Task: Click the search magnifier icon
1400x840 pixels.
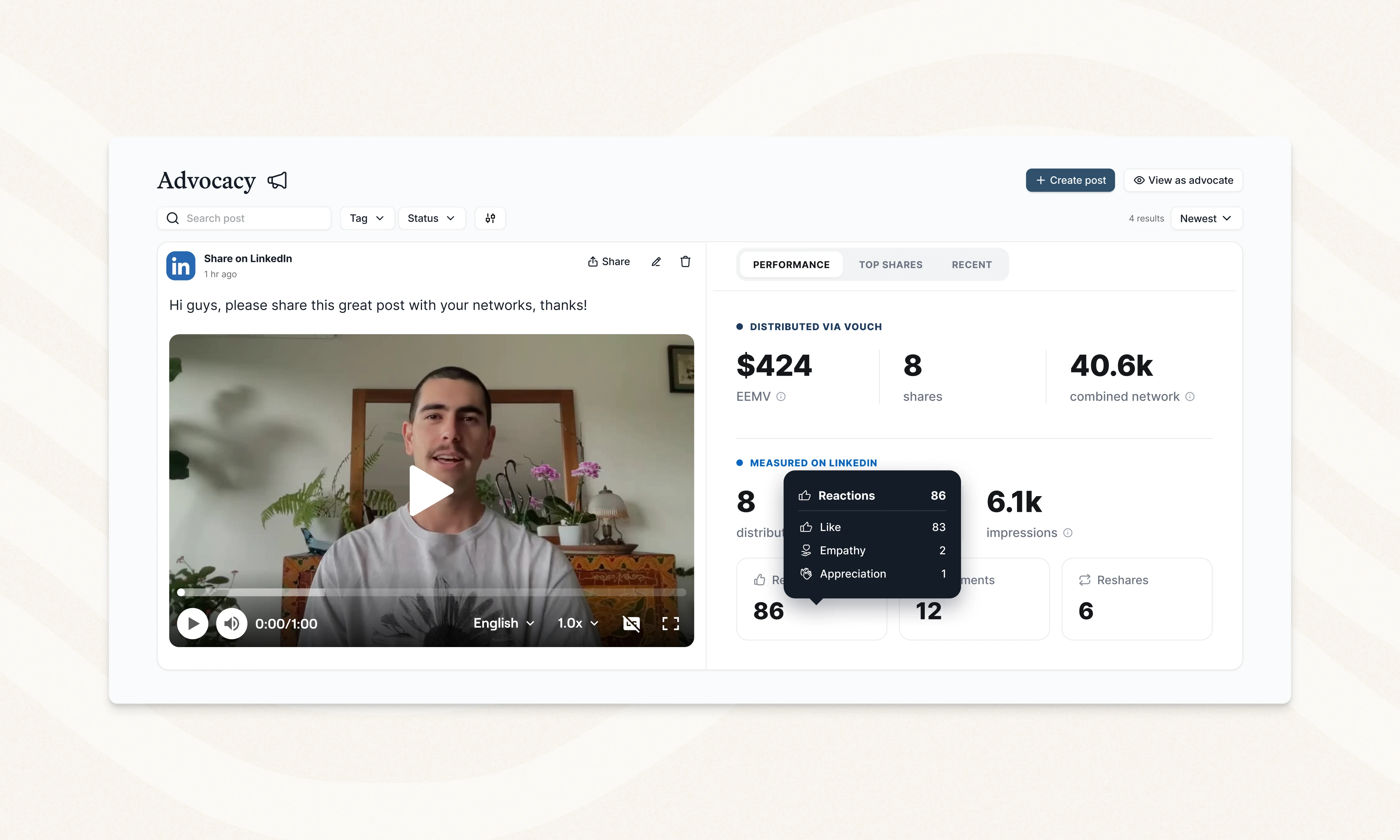Action: [x=173, y=219]
